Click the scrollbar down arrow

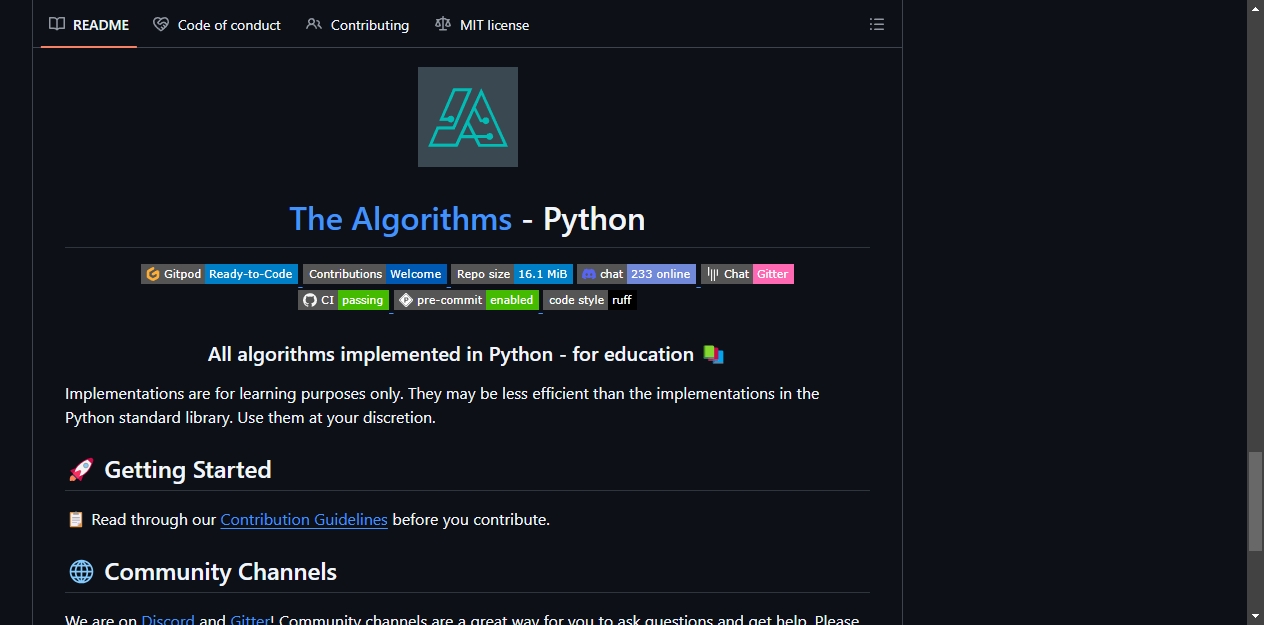pos(1255,616)
